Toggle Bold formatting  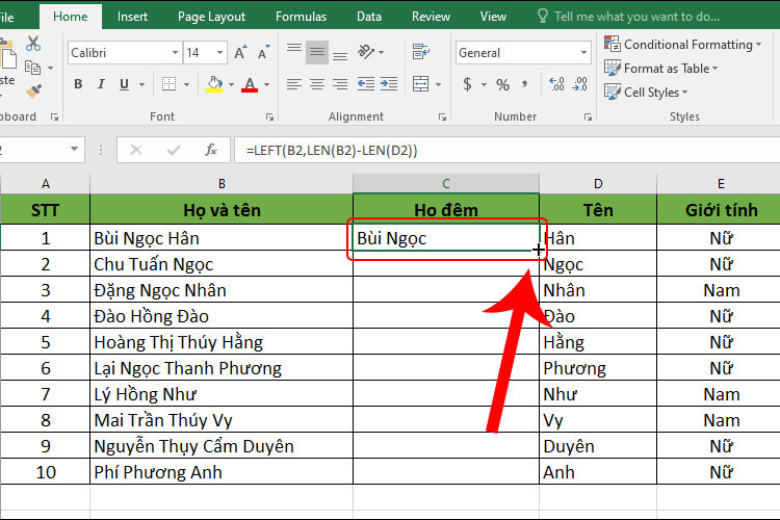pyautogui.click(x=78, y=84)
